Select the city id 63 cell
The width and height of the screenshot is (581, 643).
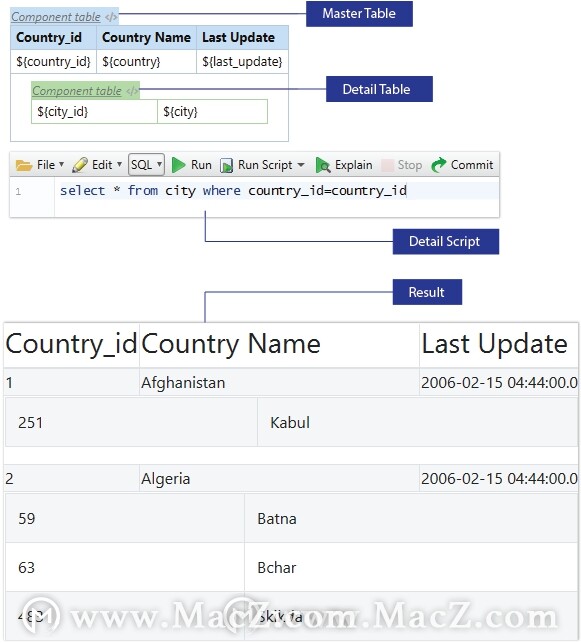pyautogui.click(x=125, y=568)
